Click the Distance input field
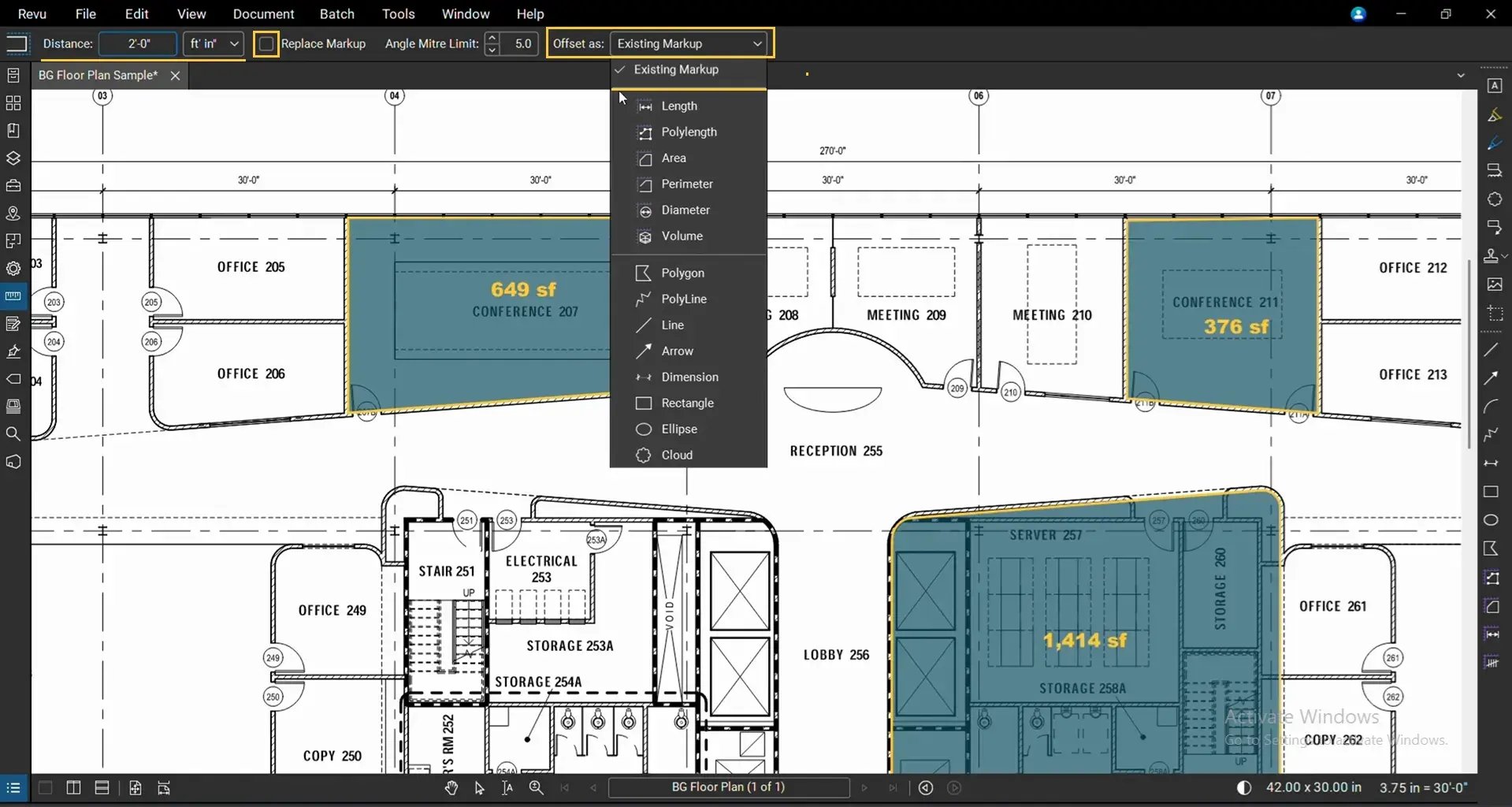 point(138,43)
